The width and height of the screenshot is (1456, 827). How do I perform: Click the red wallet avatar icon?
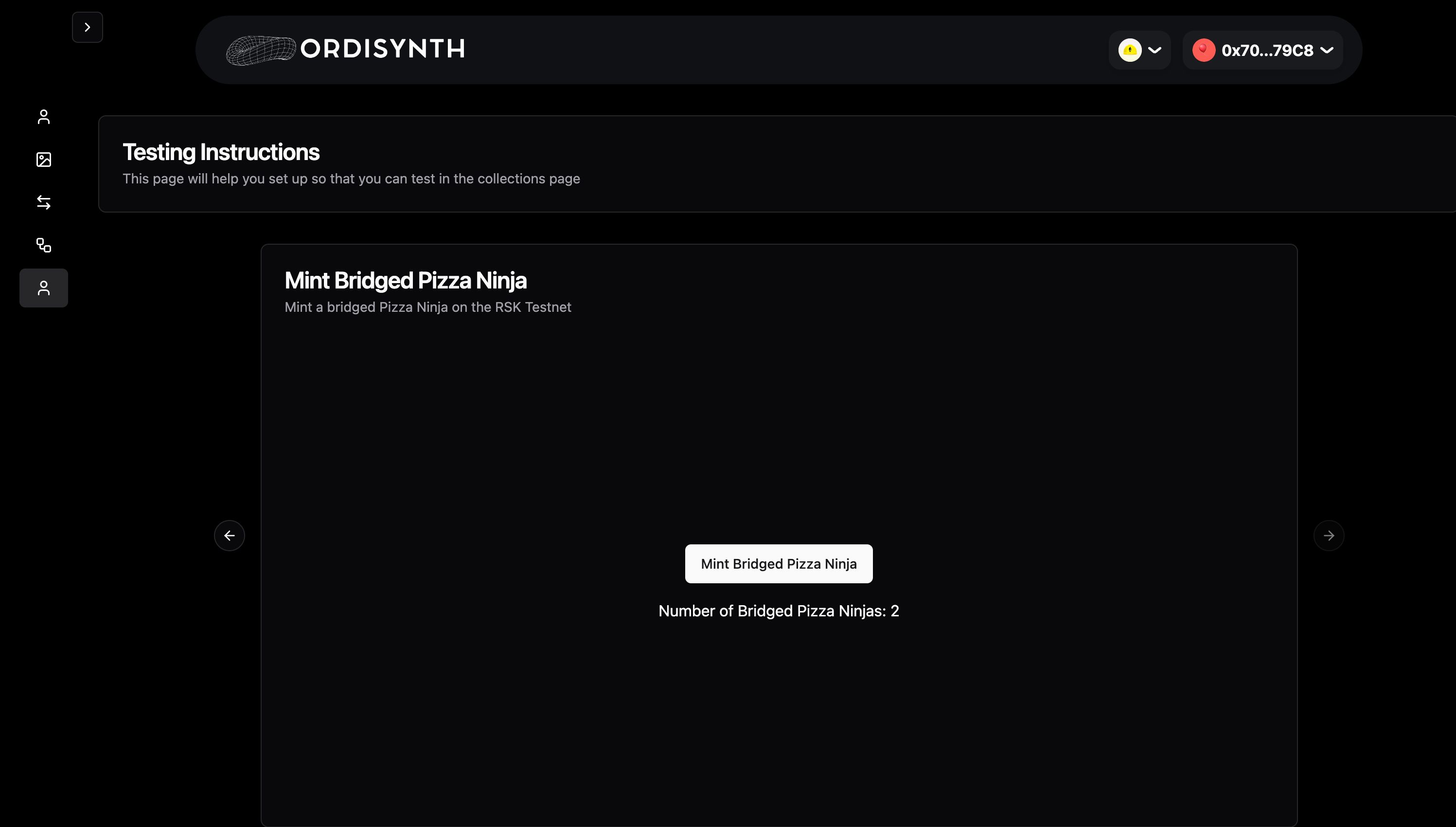pyautogui.click(x=1204, y=50)
